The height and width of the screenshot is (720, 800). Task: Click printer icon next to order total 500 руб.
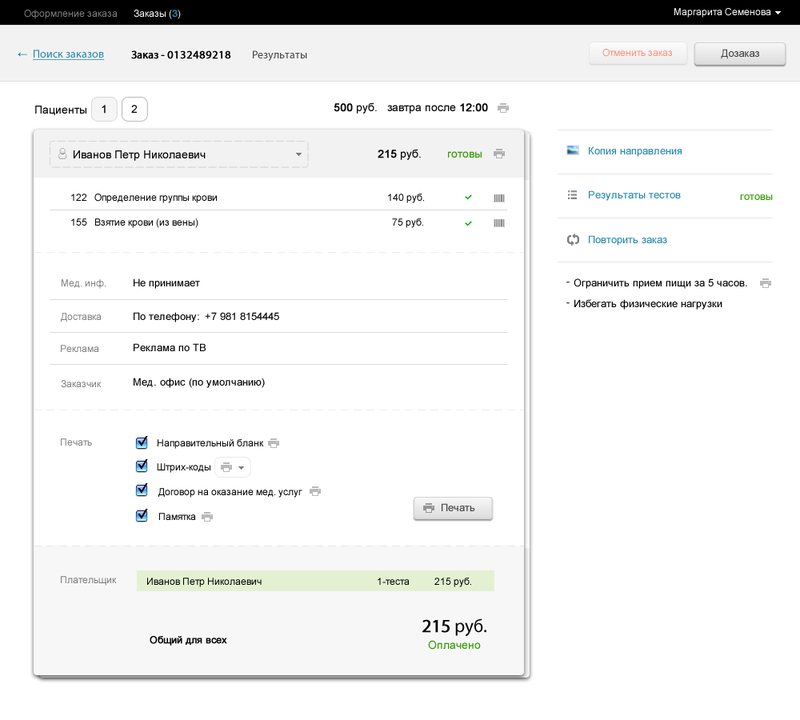pos(503,108)
